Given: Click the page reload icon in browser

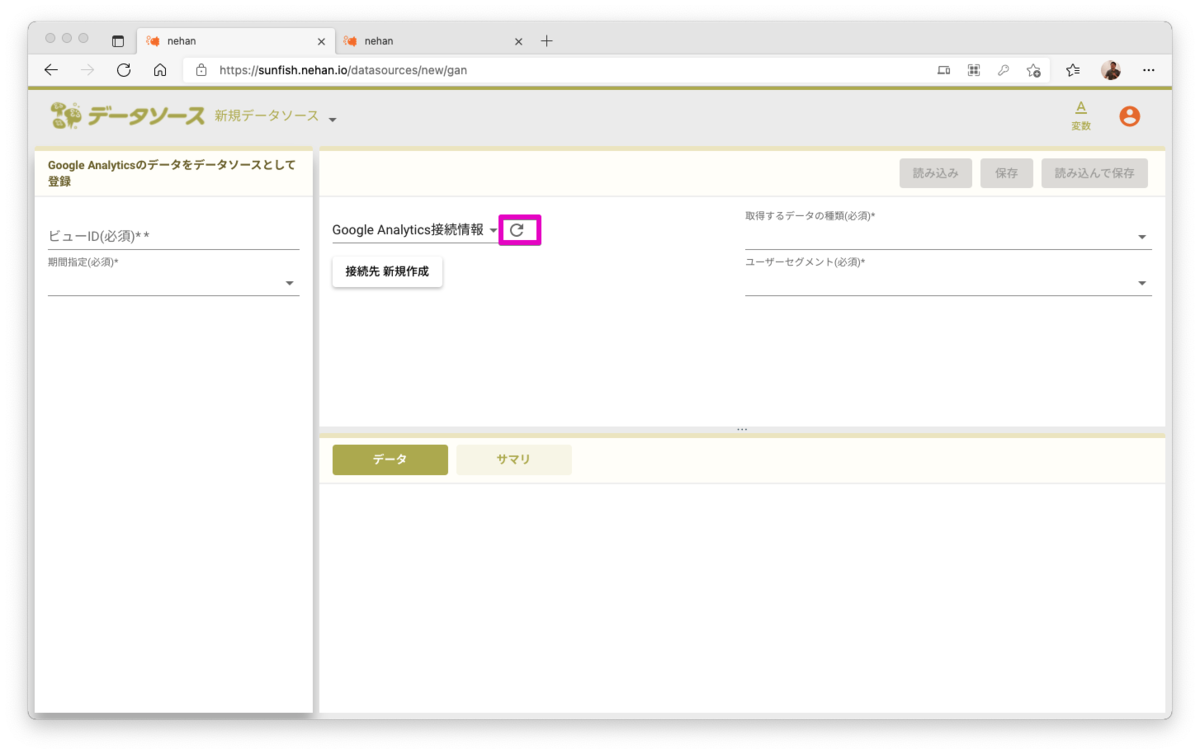Looking at the screenshot, I should tap(123, 70).
